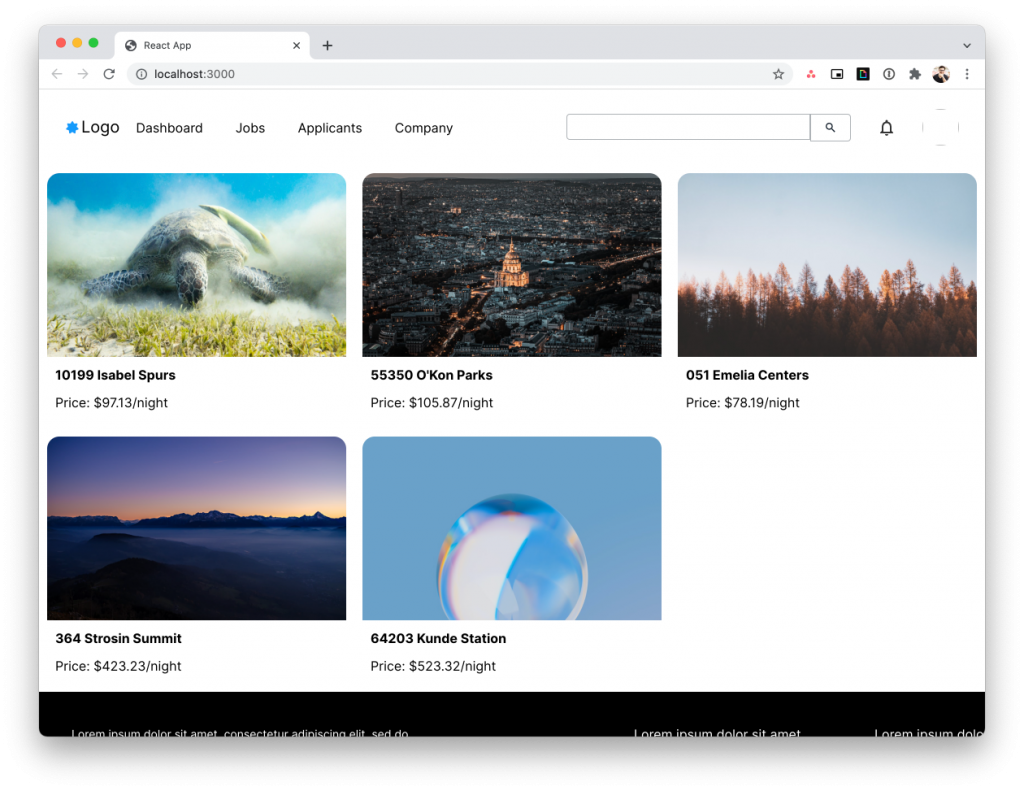Click the browser profile avatar
Screen dimensions: 1024x791
[941, 74]
